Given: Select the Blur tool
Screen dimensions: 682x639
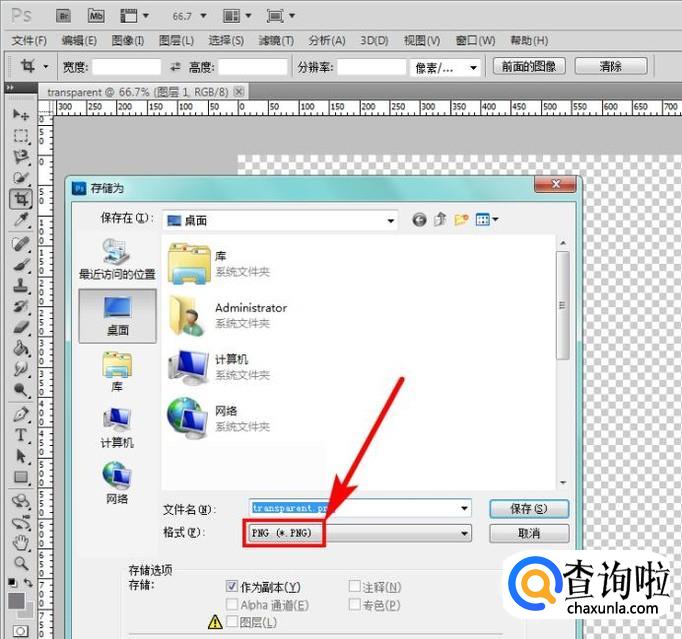Looking at the screenshot, I should click(x=20, y=369).
